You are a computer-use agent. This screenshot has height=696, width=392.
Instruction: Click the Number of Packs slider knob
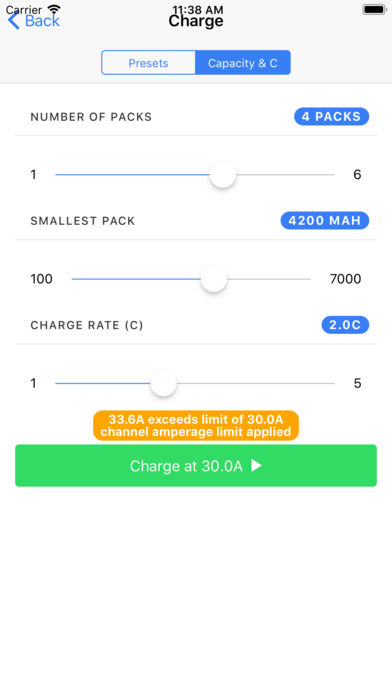223,174
